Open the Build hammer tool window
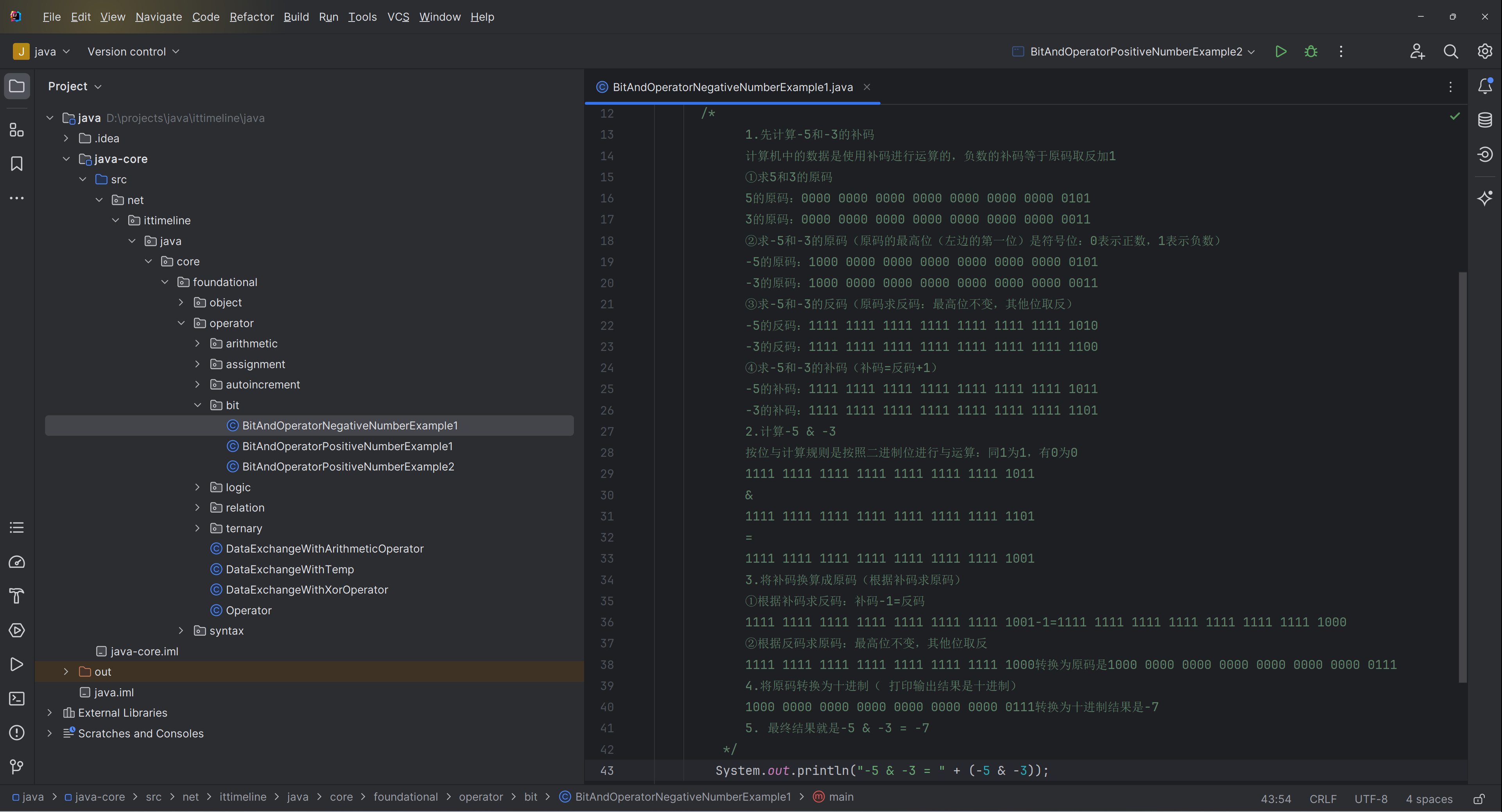The image size is (1502, 812). 17,596
